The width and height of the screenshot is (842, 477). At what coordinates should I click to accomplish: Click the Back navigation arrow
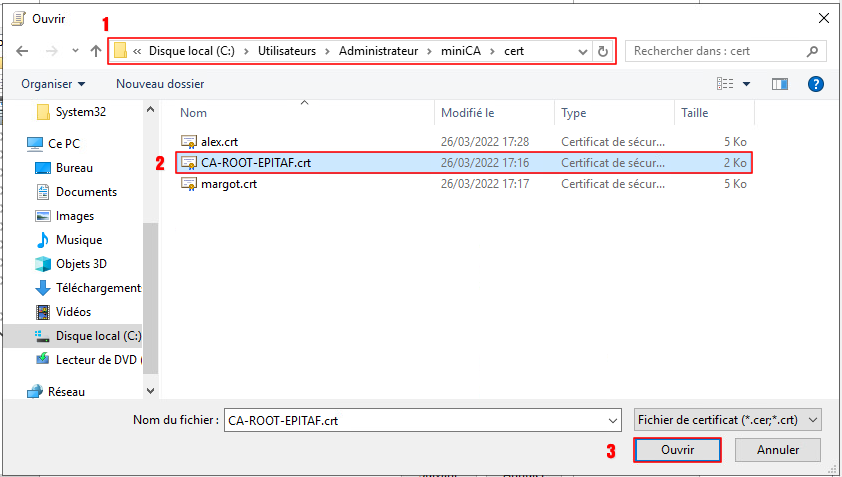coord(23,51)
